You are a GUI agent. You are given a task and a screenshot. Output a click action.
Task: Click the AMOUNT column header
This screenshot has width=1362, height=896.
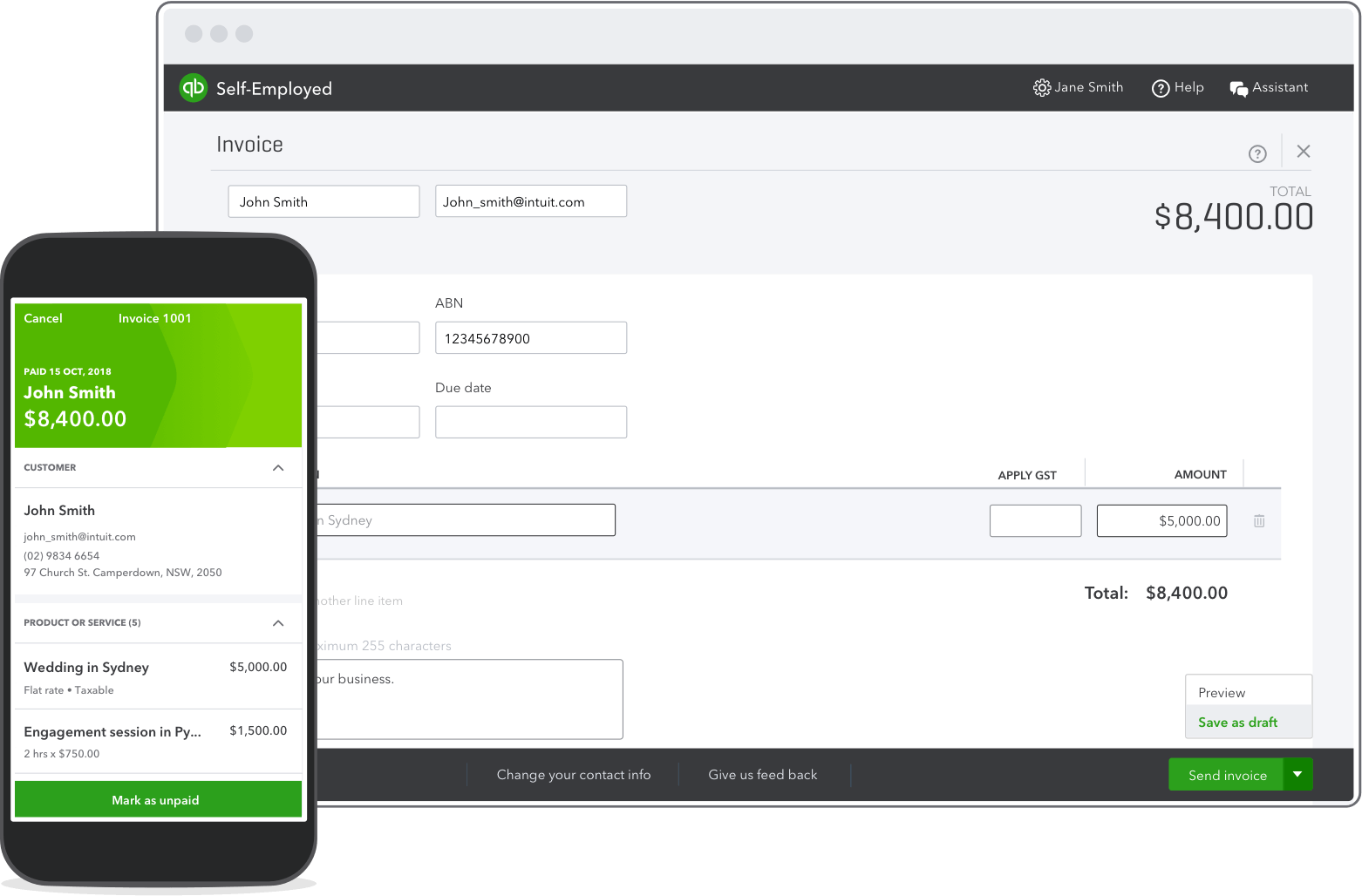click(x=1201, y=475)
